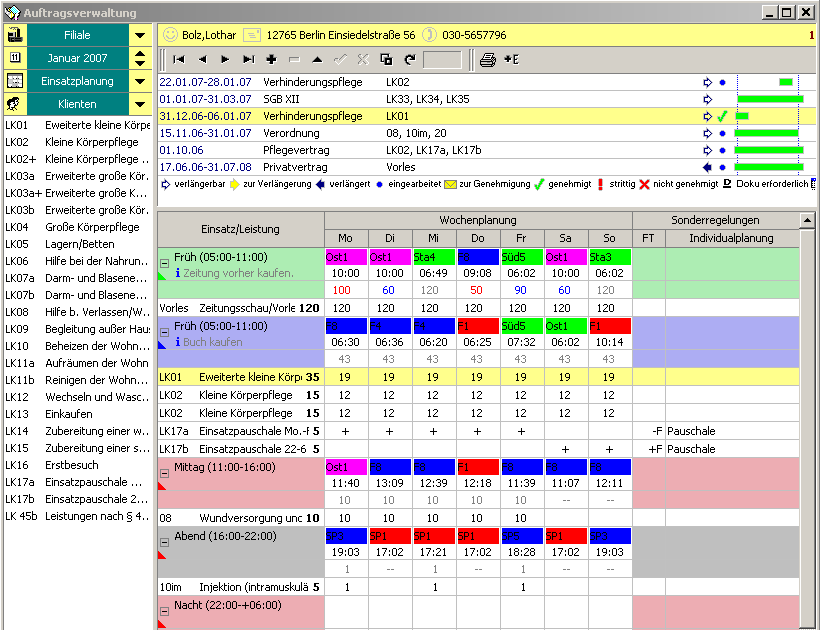Click the calendar icon beside Januar 2007
820x630 pixels.
pyautogui.click(x=15, y=58)
